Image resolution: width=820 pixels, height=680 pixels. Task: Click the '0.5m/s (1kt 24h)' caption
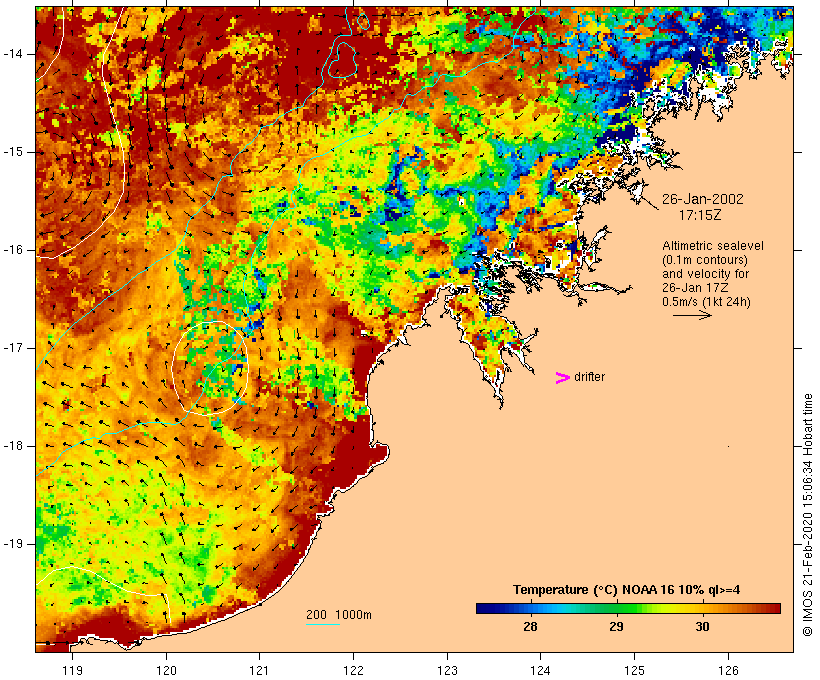(706, 302)
